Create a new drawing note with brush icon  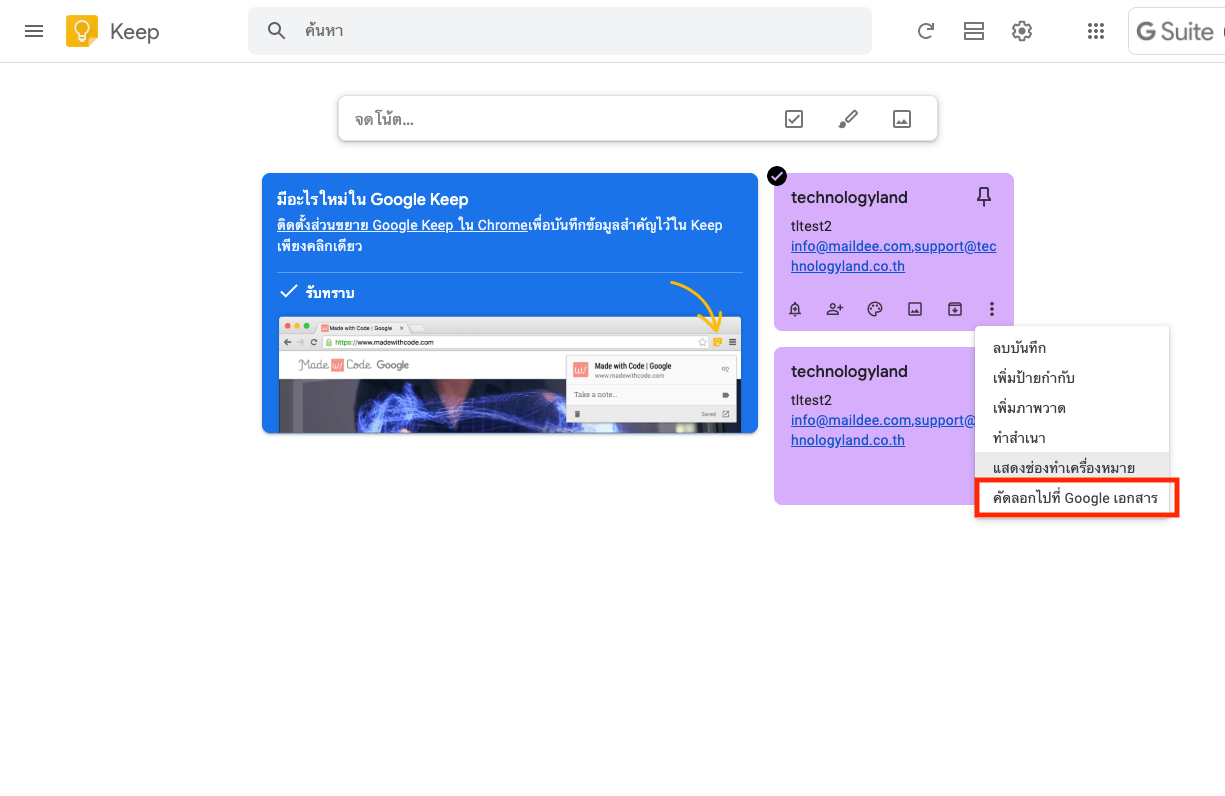[x=848, y=119]
